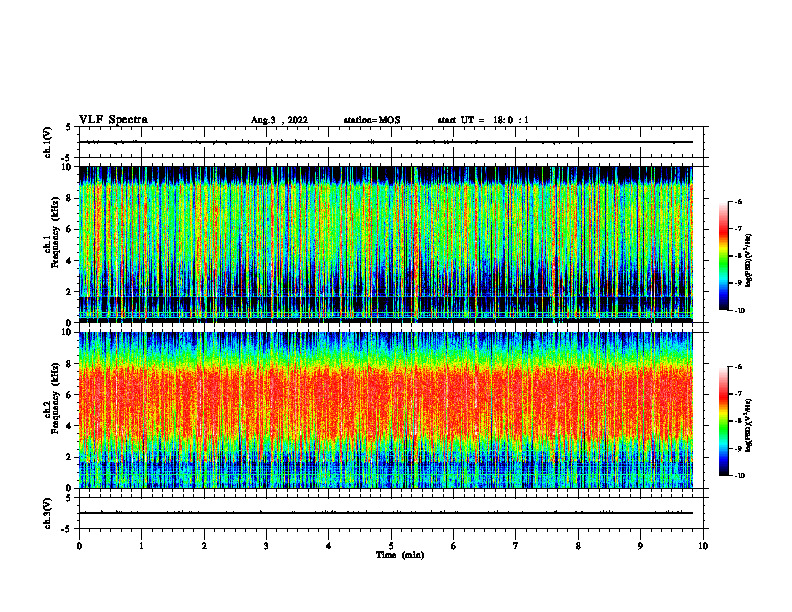Click the ch.3 voltage waveform trace panel
Screen dimensions: 792x612
391,513
